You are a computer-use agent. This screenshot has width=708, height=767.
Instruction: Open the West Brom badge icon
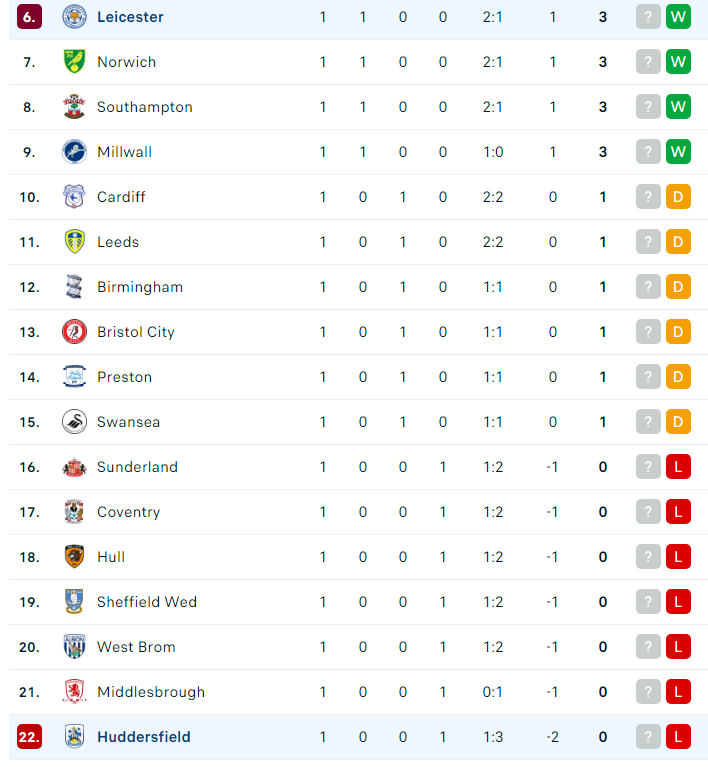[x=74, y=647]
